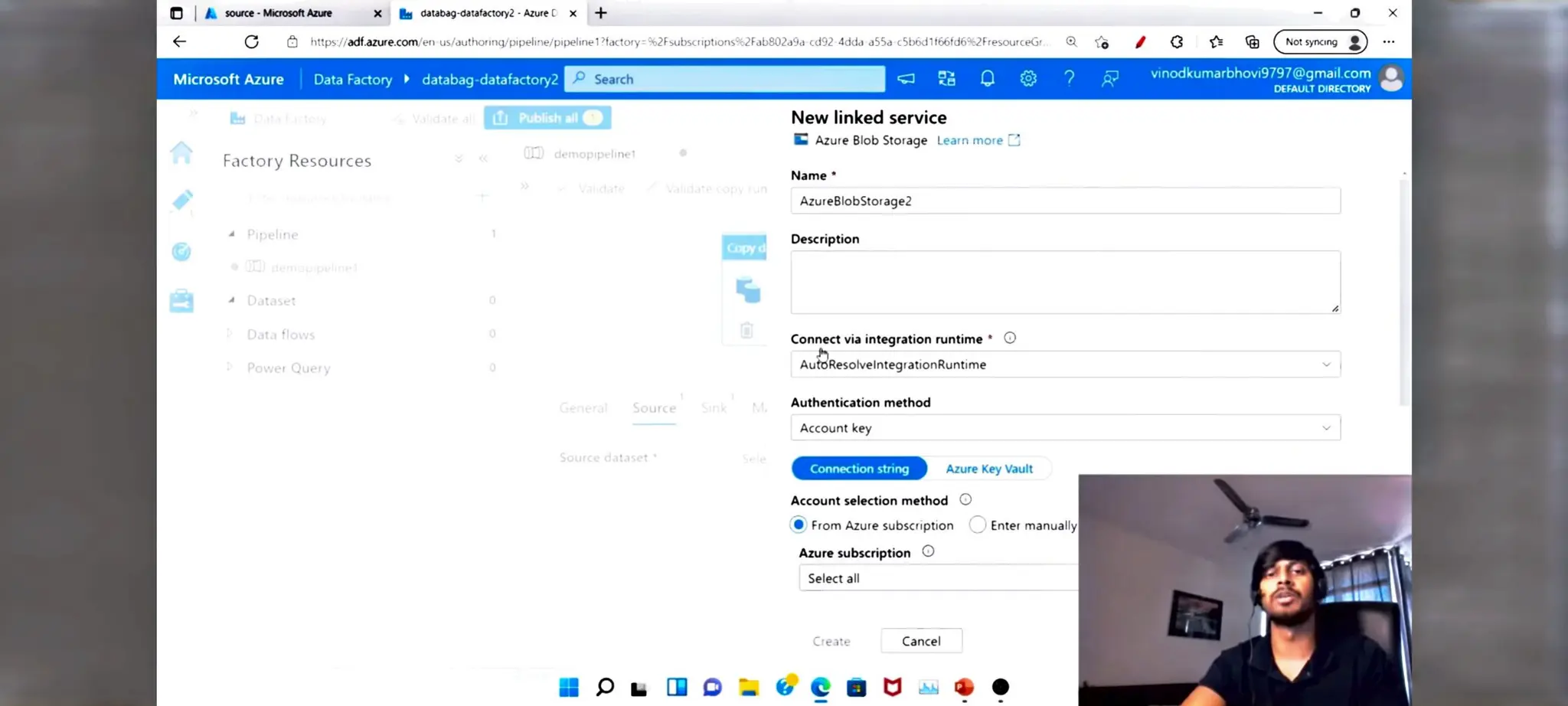Switch to Connection string option

coord(859,469)
